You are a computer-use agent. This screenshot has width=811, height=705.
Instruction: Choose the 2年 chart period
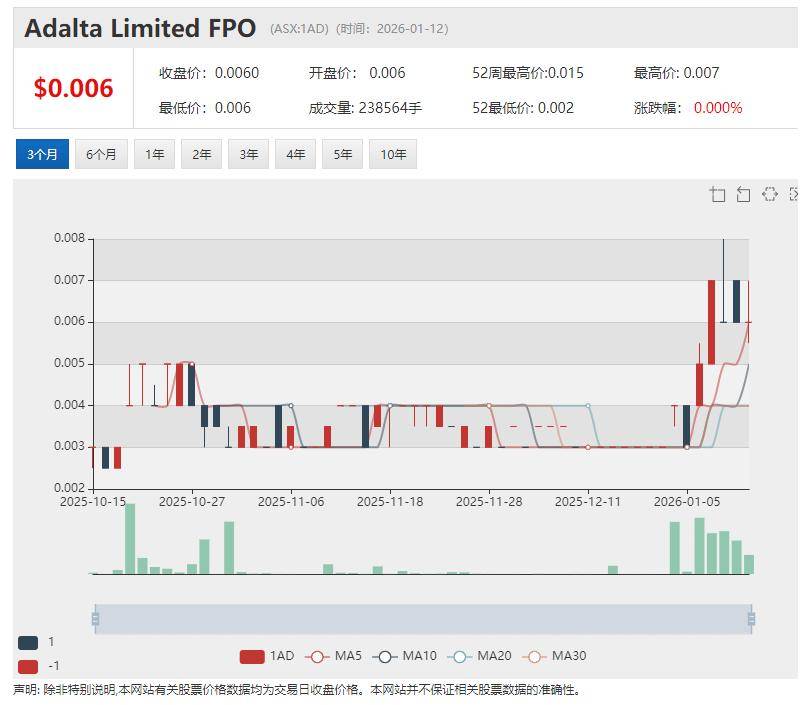(202, 154)
